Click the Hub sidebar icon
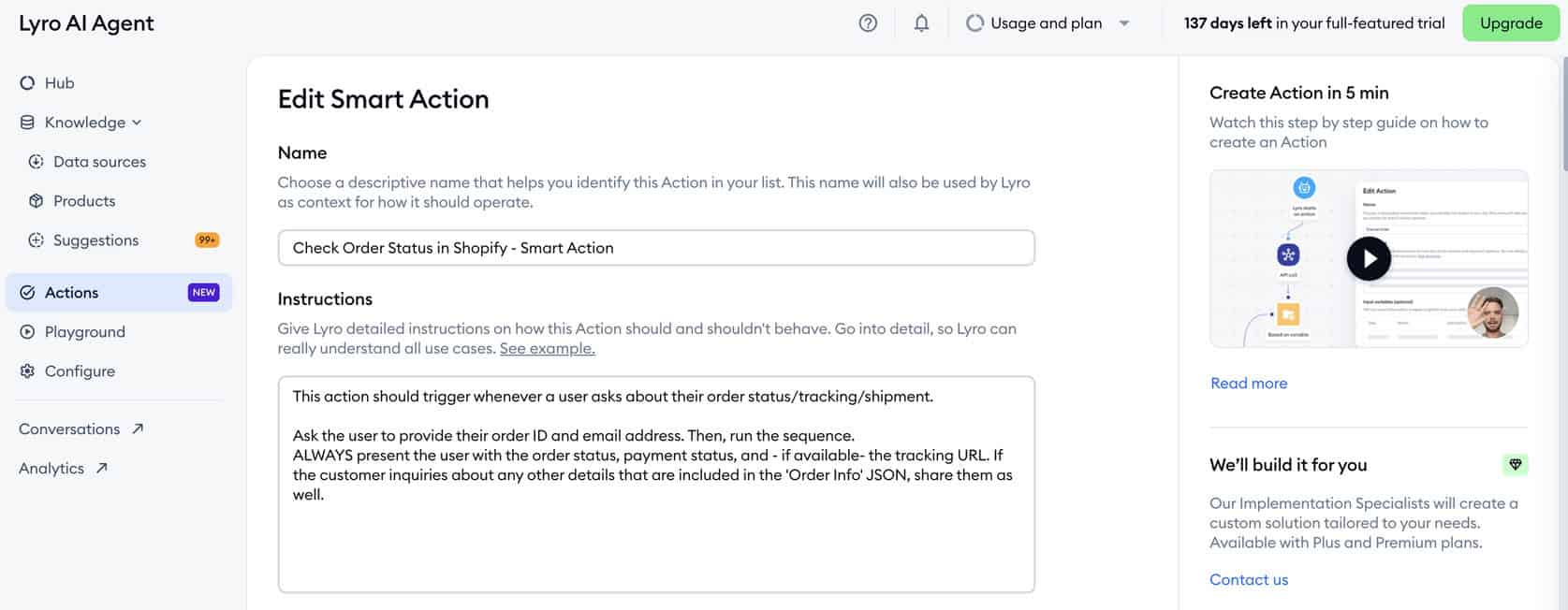The height and width of the screenshot is (610, 1568). tap(27, 83)
